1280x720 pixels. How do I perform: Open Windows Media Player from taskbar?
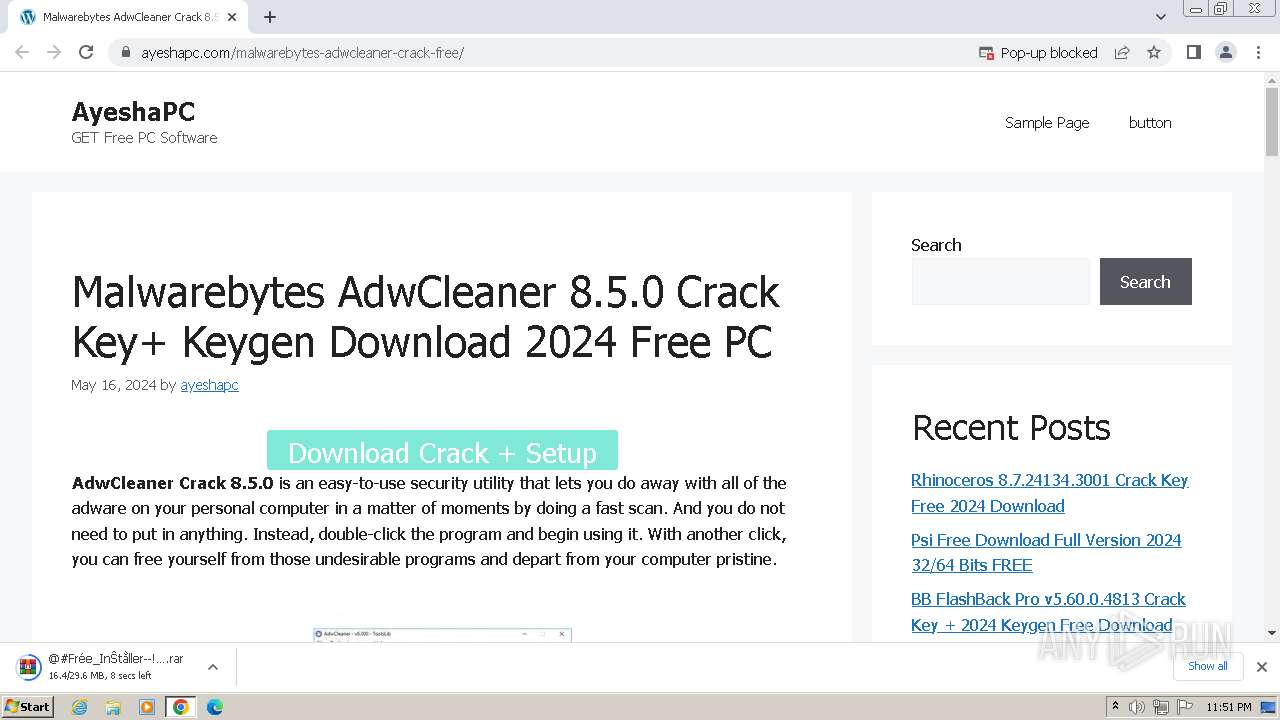point(147,707)
